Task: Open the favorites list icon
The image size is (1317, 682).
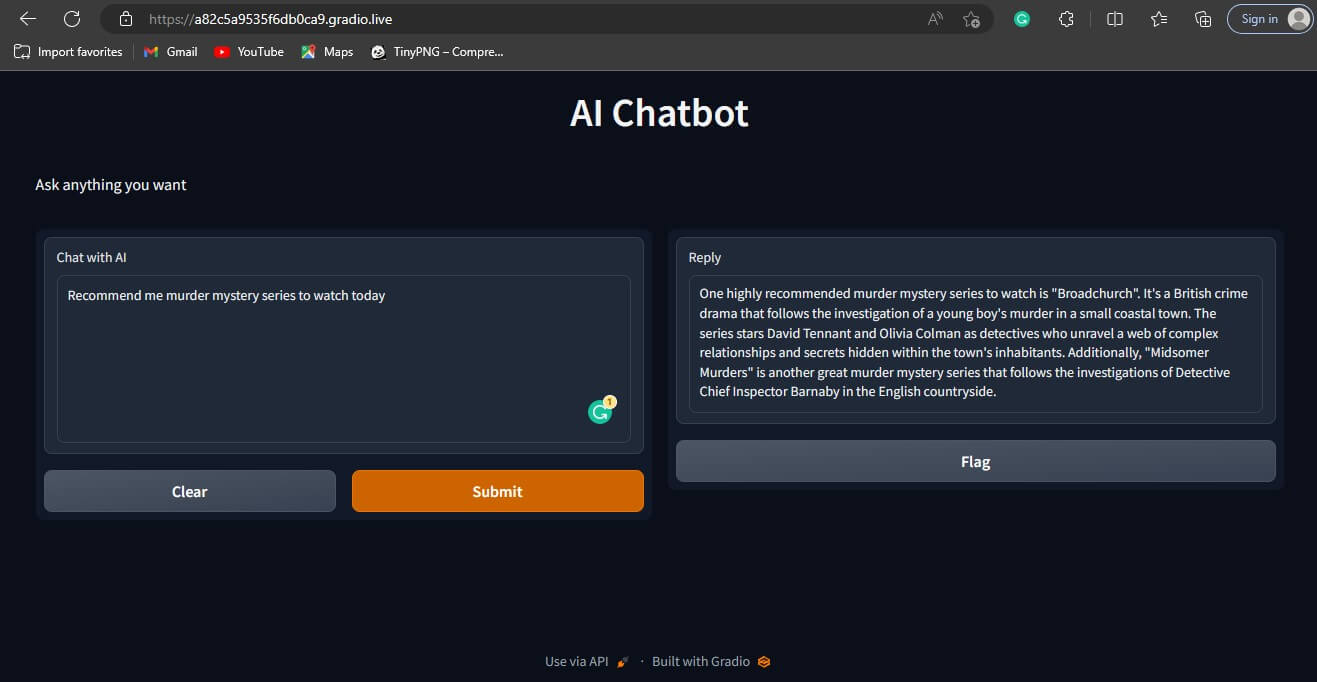Action: 1158,19
